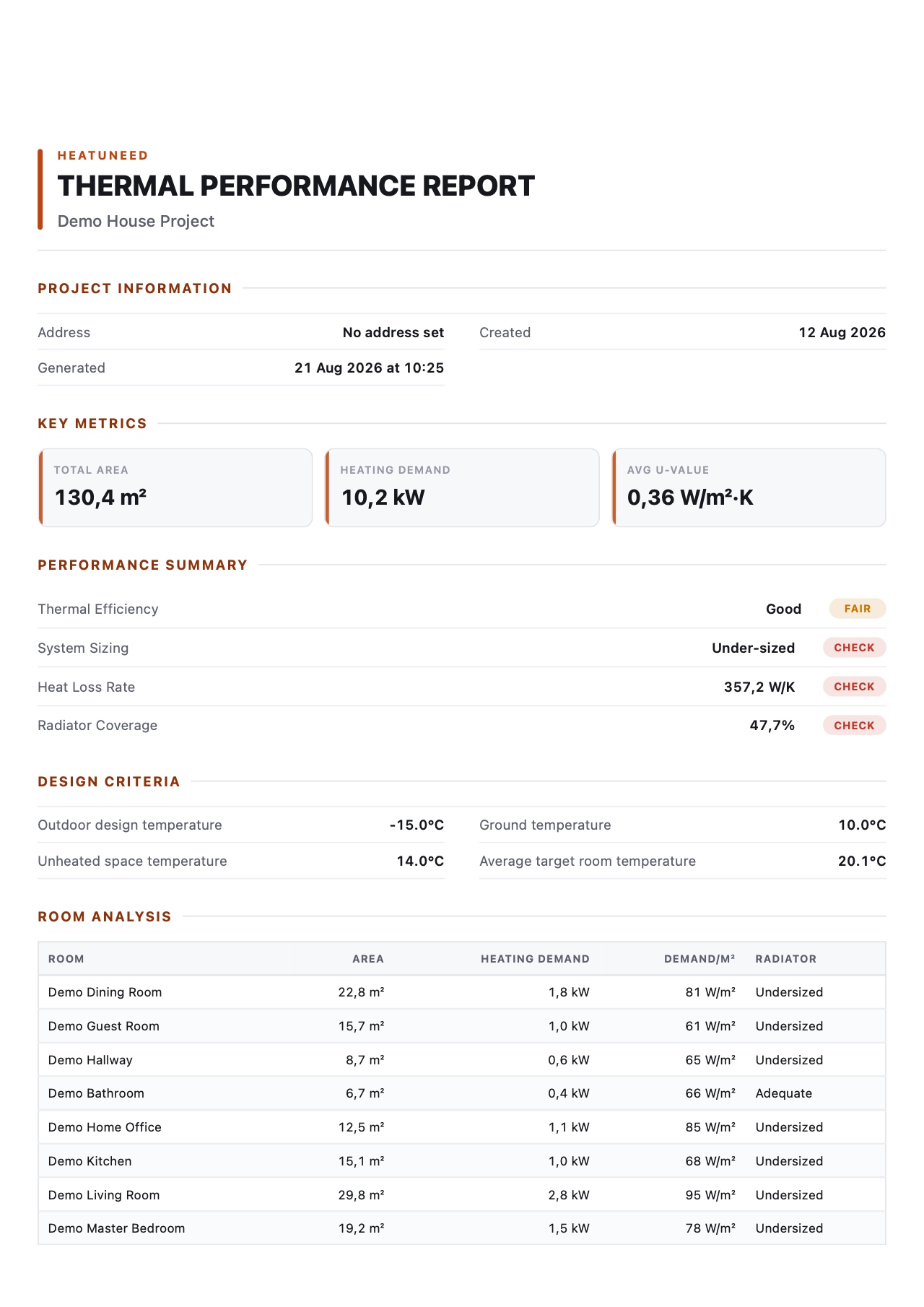Click the DESIGN CRITERIA section heading

109,781
